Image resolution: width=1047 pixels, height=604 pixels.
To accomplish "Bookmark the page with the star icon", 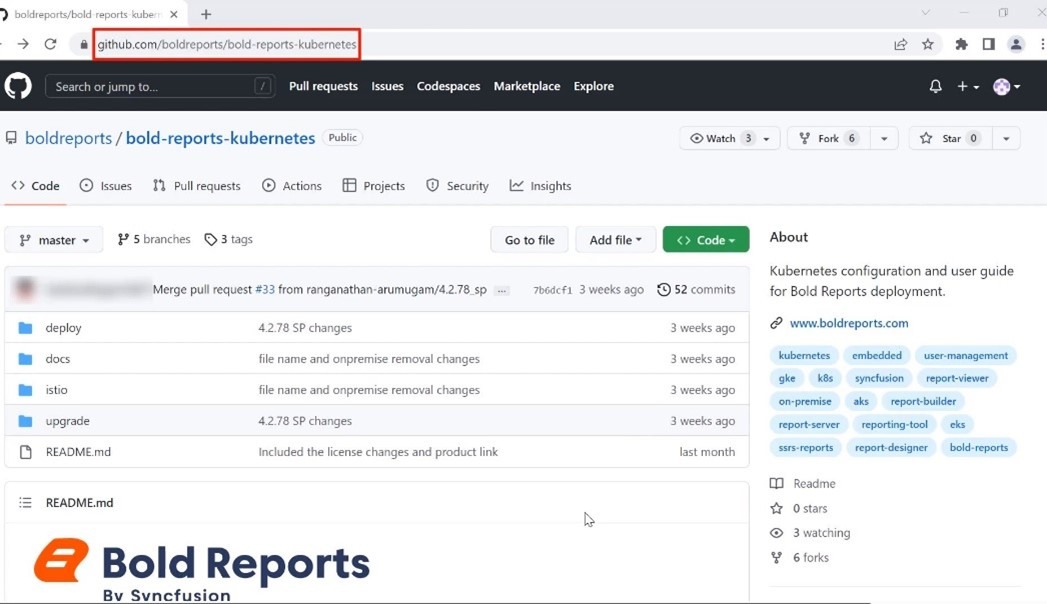I will (x=927, y=44).
